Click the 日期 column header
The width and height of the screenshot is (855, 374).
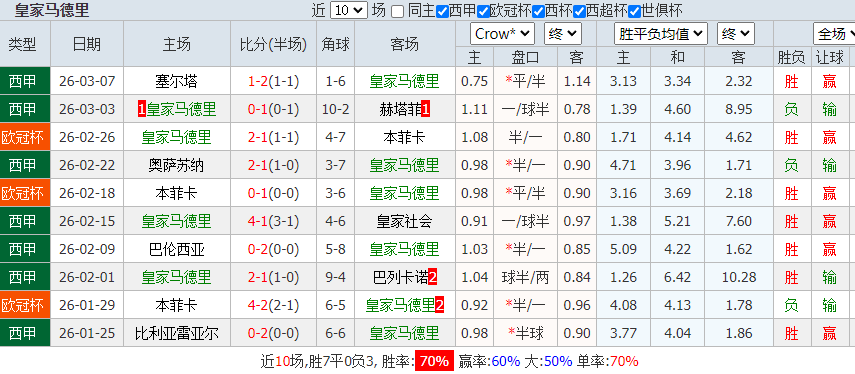point(87,44)
